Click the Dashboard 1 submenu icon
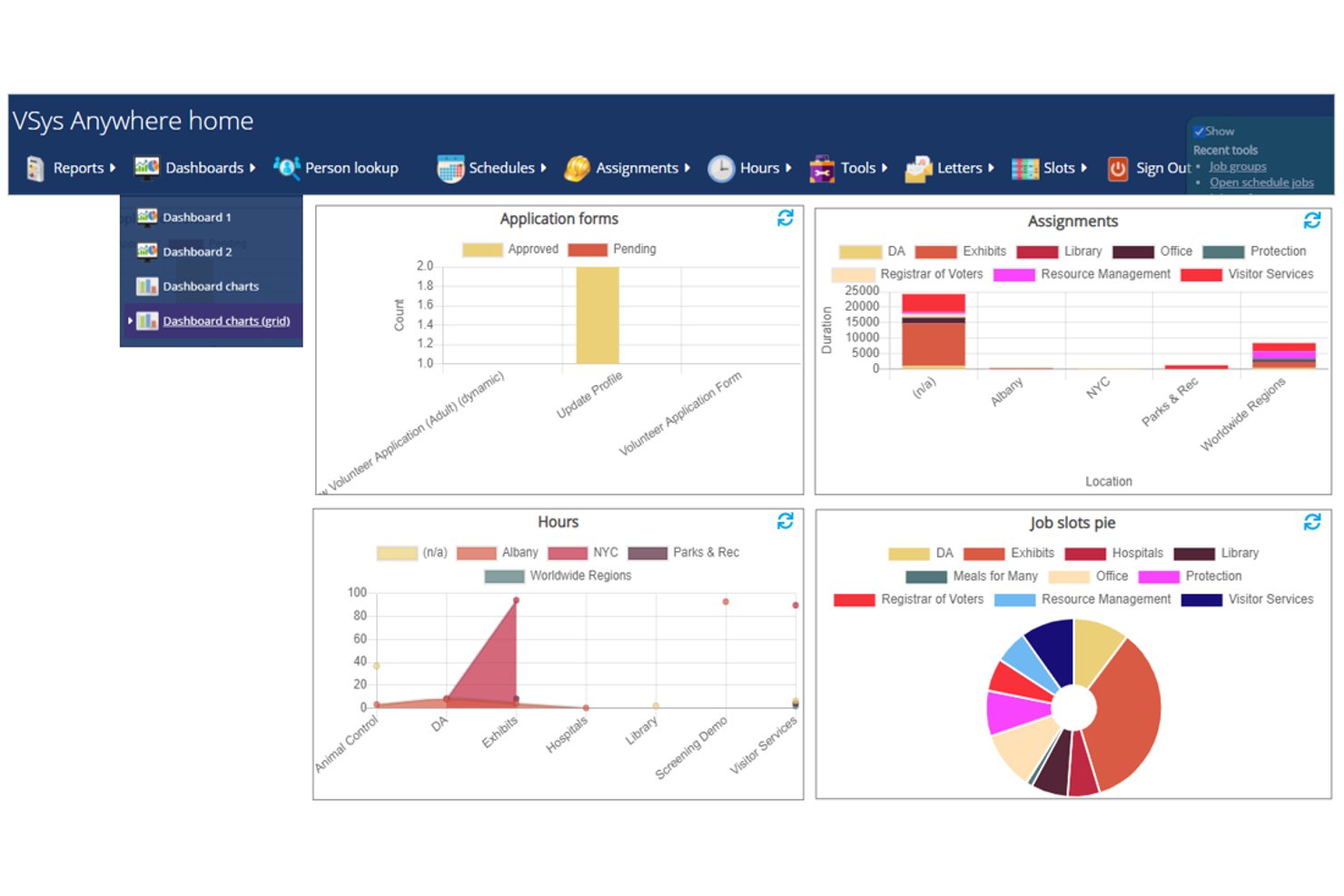 (147, 217)
